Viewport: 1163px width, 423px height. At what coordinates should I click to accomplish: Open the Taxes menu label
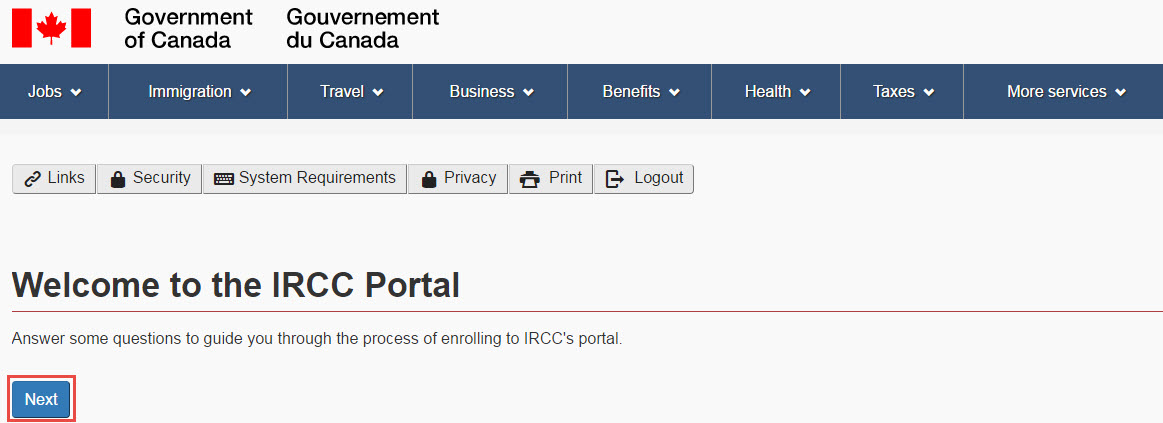[894, 92]
